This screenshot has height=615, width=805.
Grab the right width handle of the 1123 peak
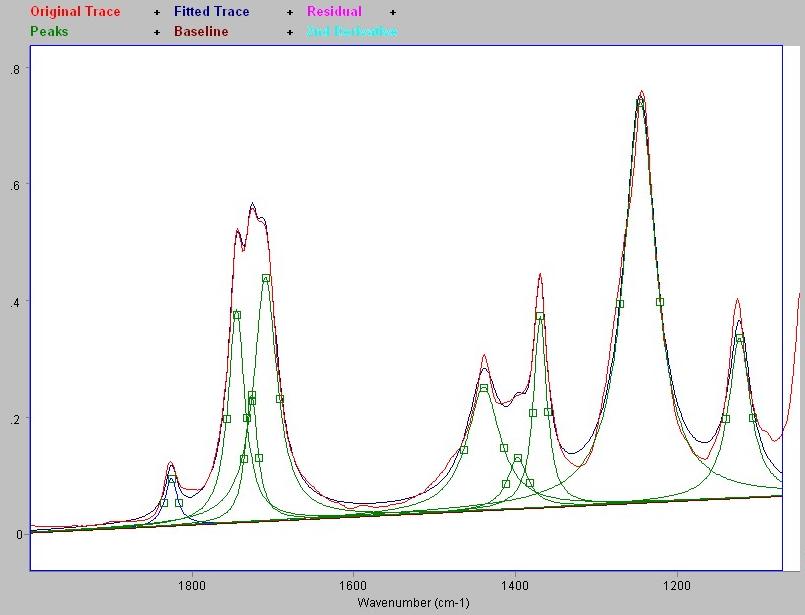(x=753, y=418)
